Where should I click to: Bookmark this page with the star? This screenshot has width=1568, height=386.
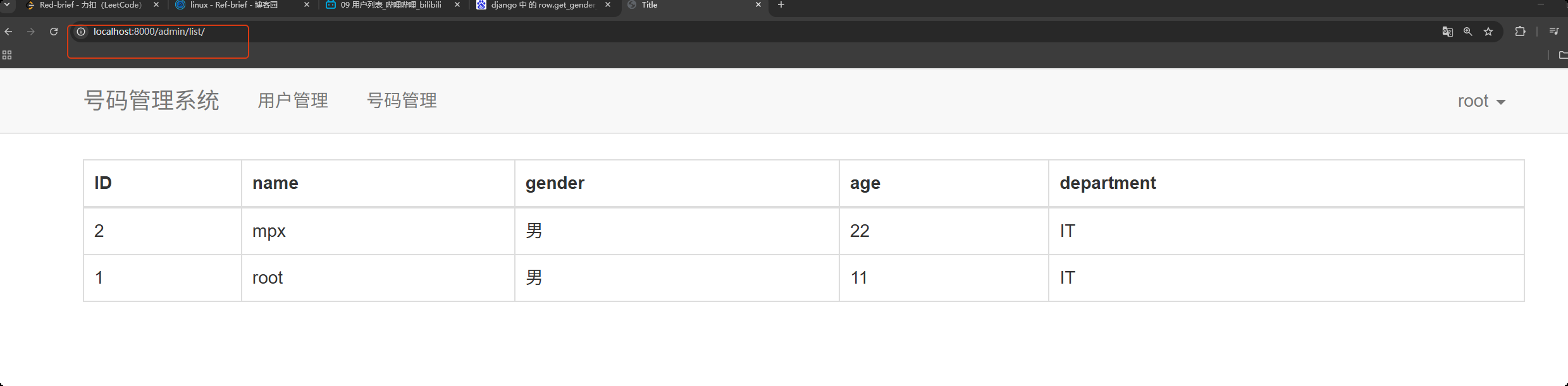[x=1488, y=32]
